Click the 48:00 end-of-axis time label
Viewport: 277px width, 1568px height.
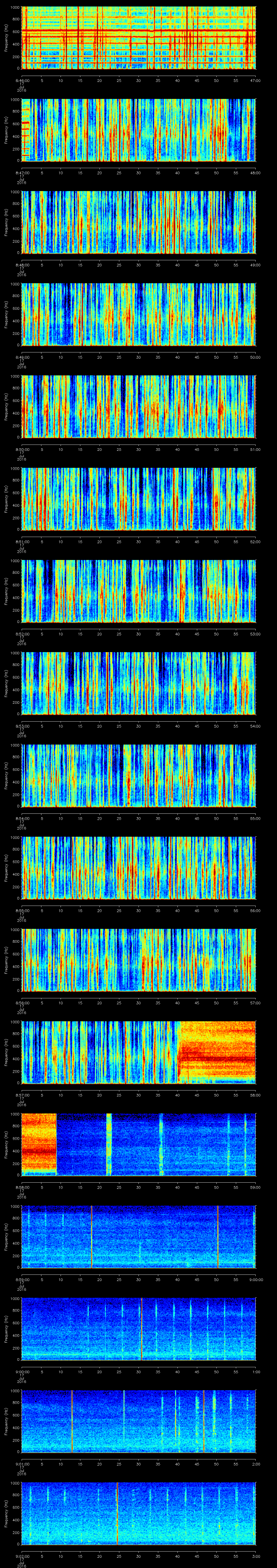point(255,173)
